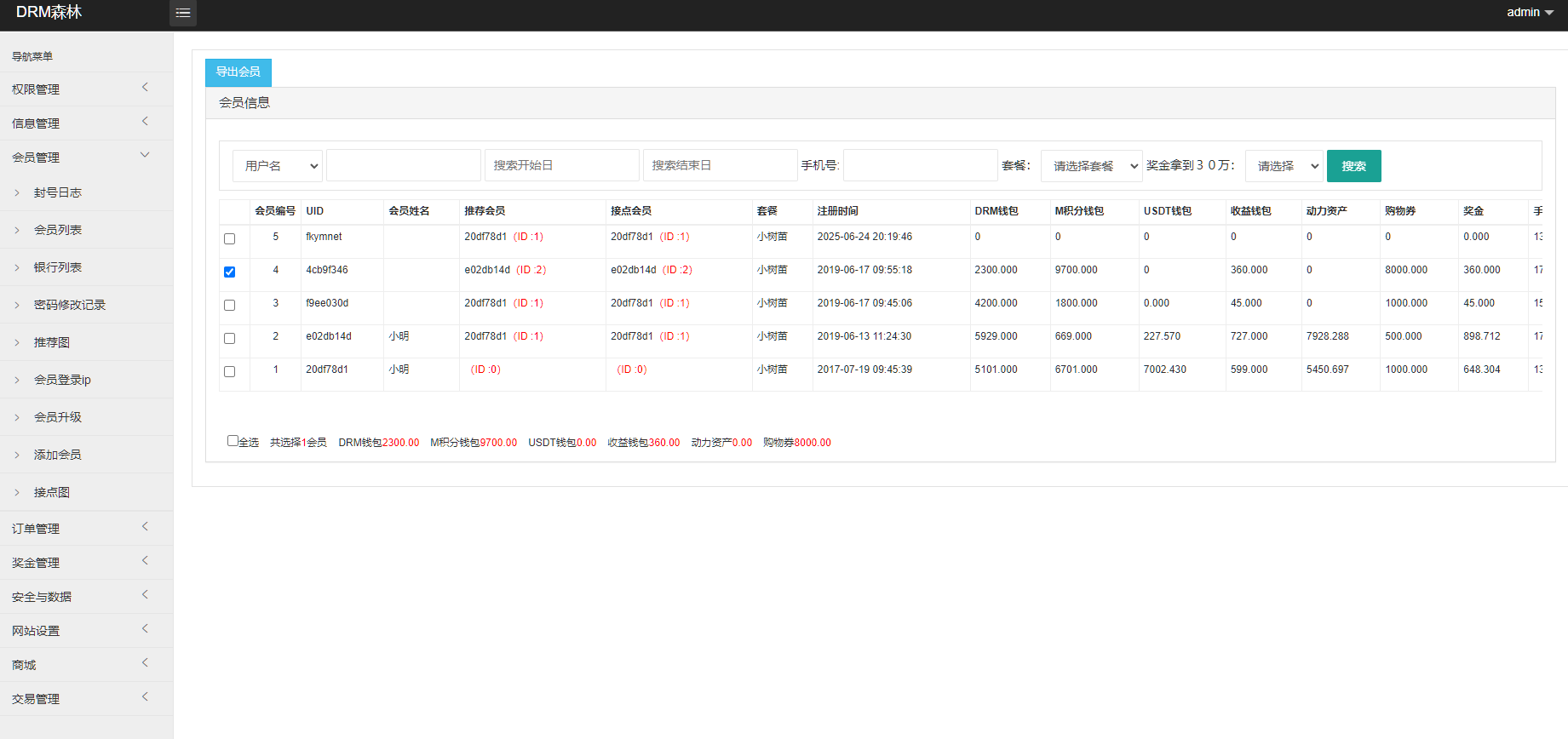Tick the 全选 select-all checkbox
The height and width of the screenshot is (739, 1568).
[x=233, y=441]
